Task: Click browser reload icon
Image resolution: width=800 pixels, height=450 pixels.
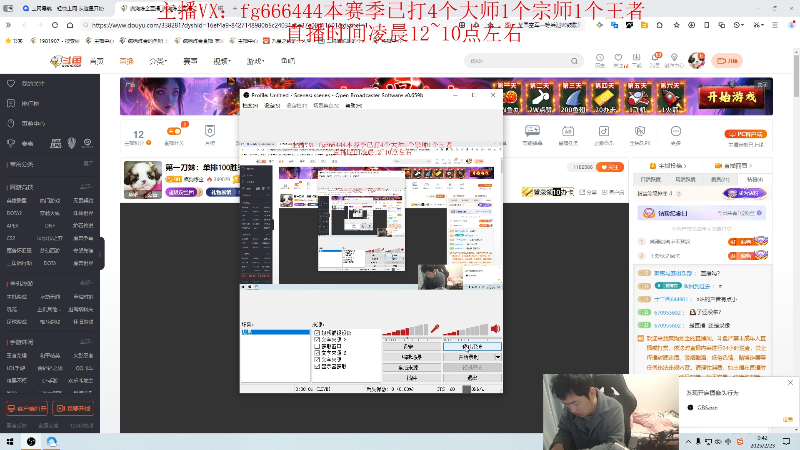Action: click(55, 24)
